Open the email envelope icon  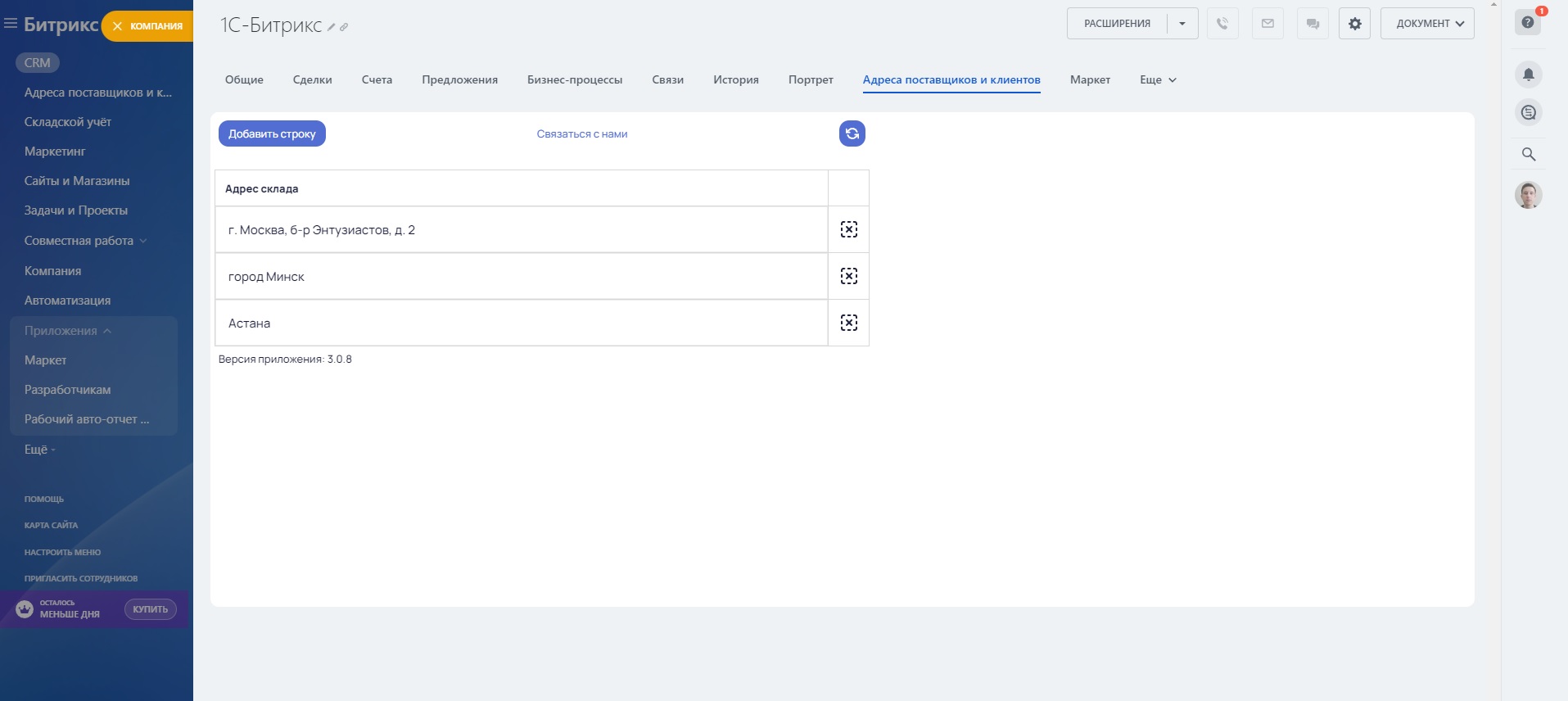pos(1268,24)
